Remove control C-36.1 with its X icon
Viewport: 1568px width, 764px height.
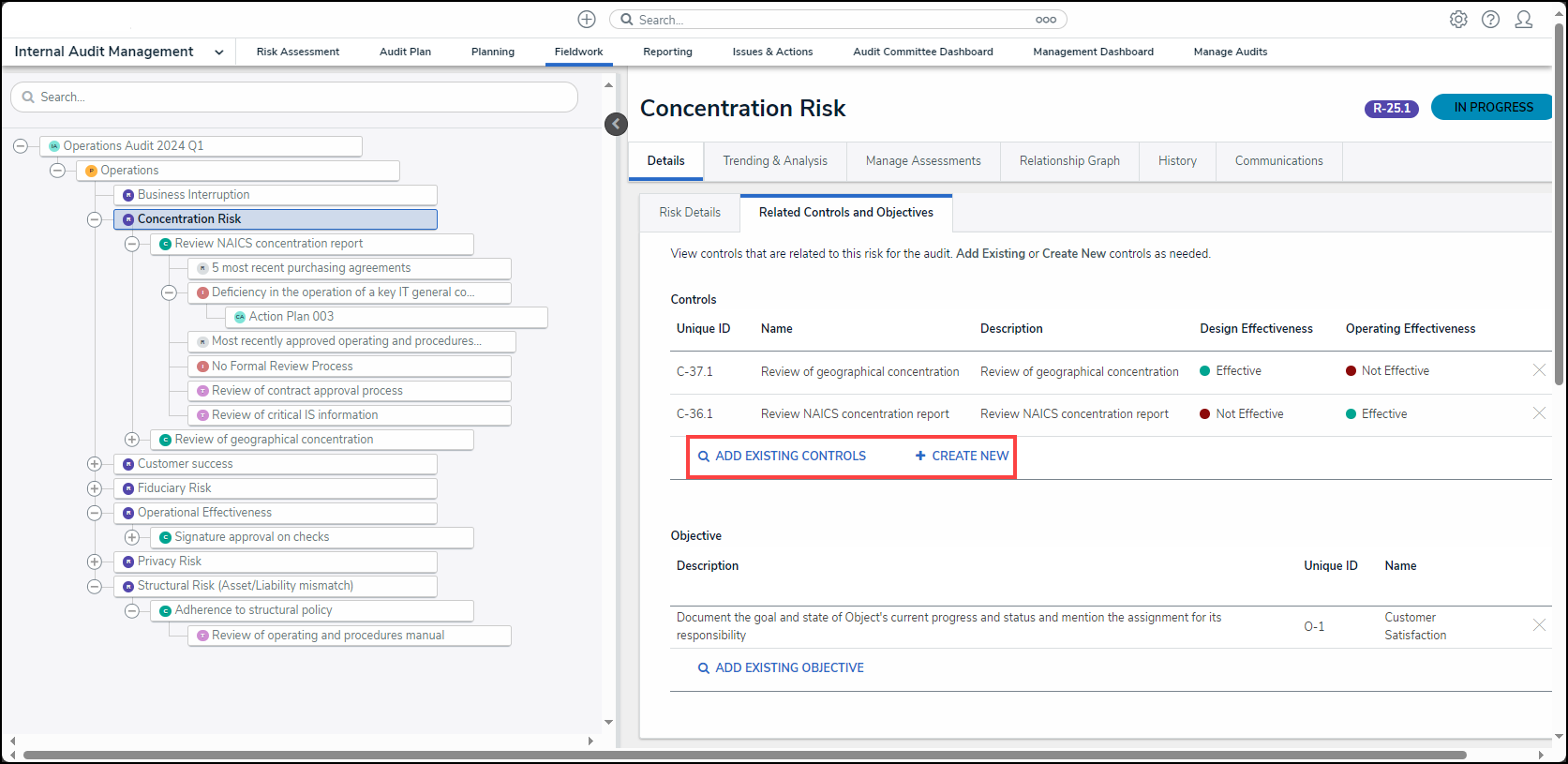1539,413
